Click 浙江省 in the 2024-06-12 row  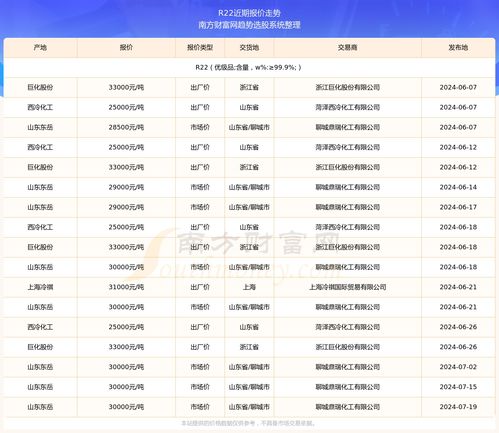pyautogui.click(x=249, y=167)
